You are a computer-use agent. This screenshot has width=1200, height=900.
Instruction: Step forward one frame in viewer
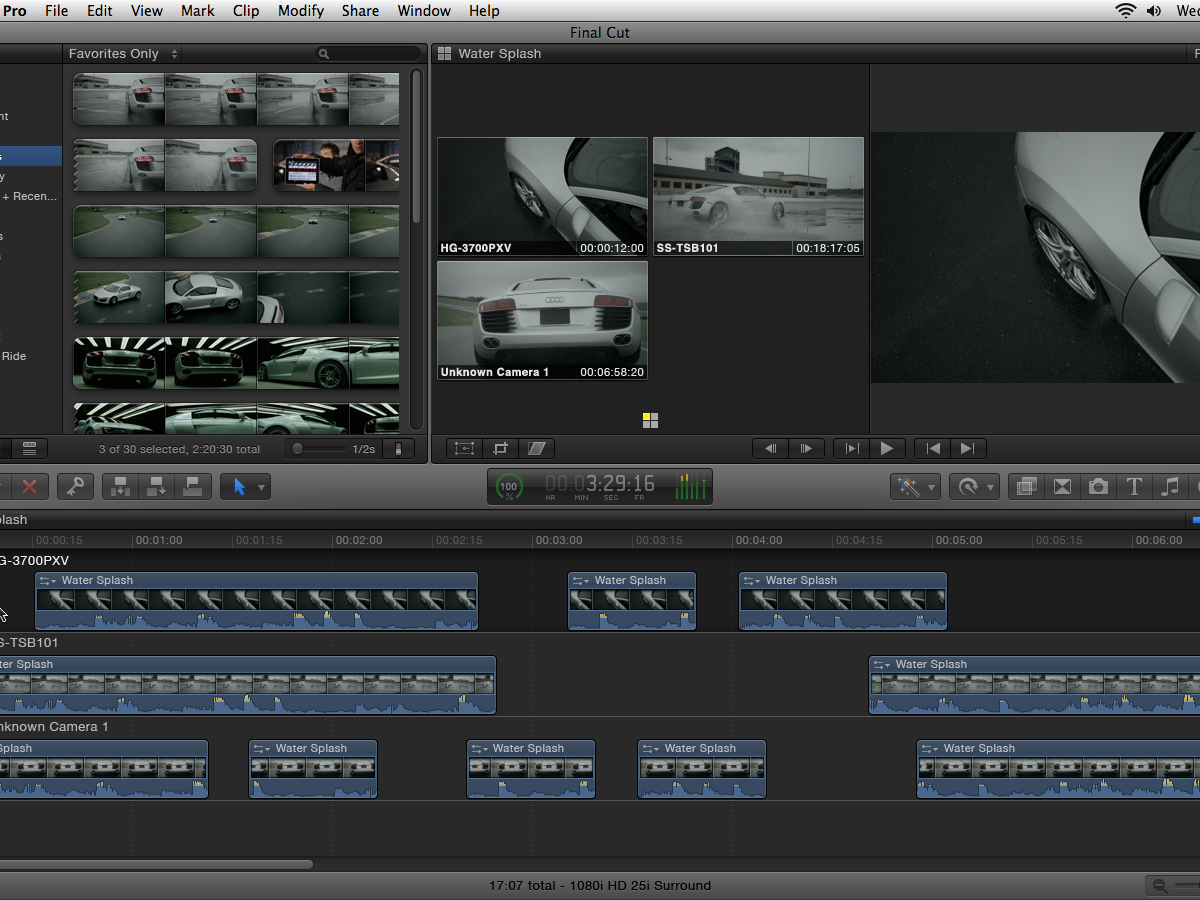(806, 449)
